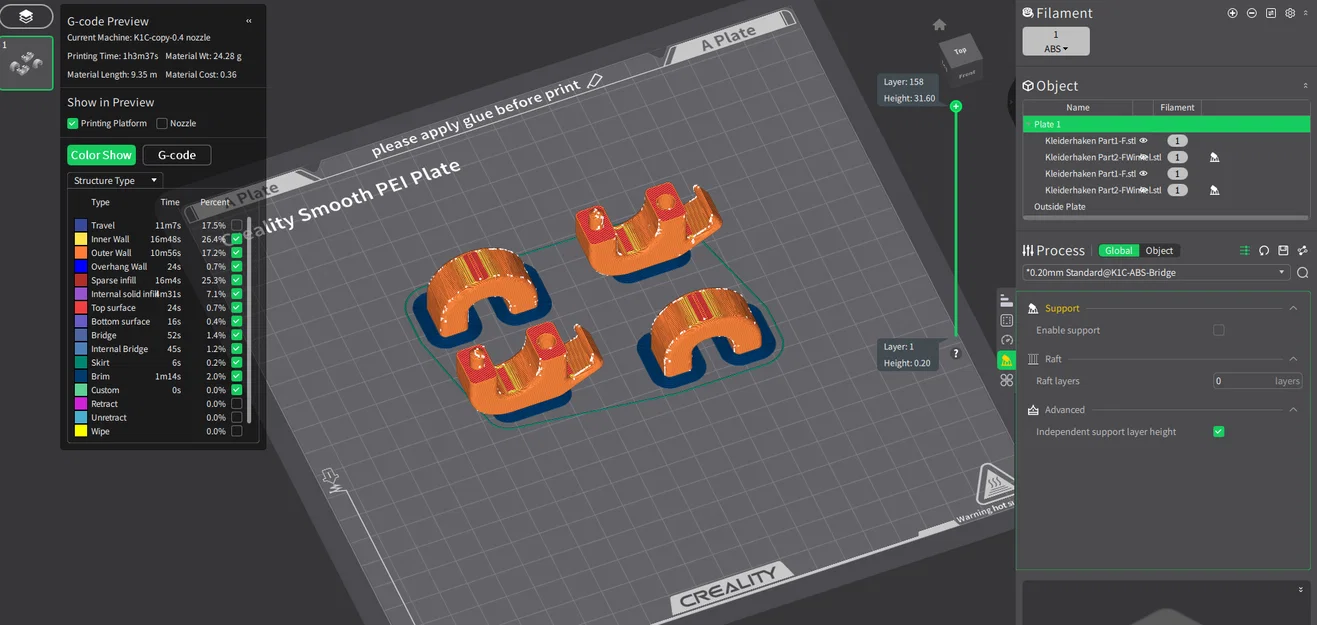Click the save process preset icon

click(x=1283, y=251)
